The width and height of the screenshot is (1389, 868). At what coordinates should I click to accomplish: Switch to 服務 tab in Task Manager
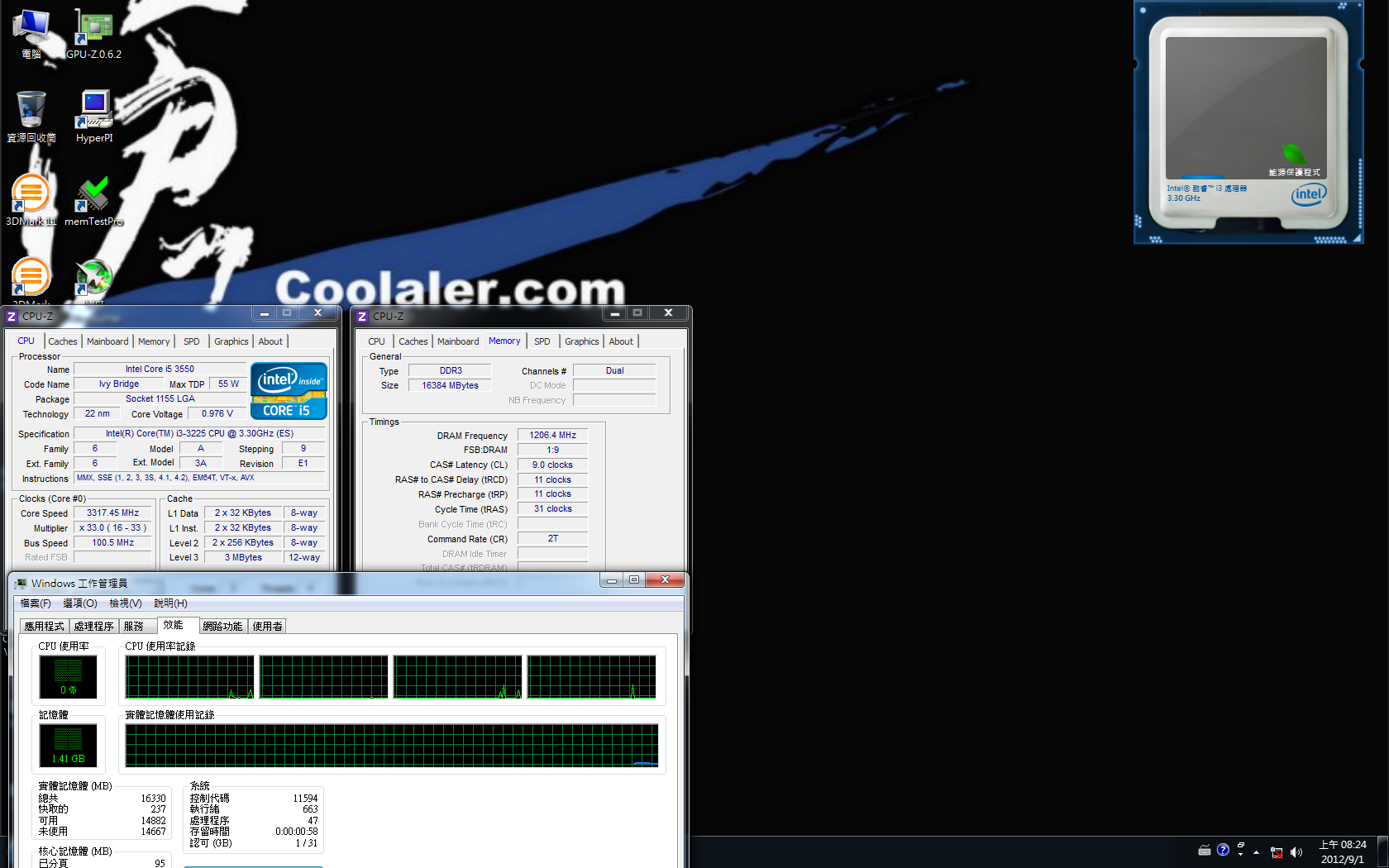pyautogui.click(x=137, y=626)
